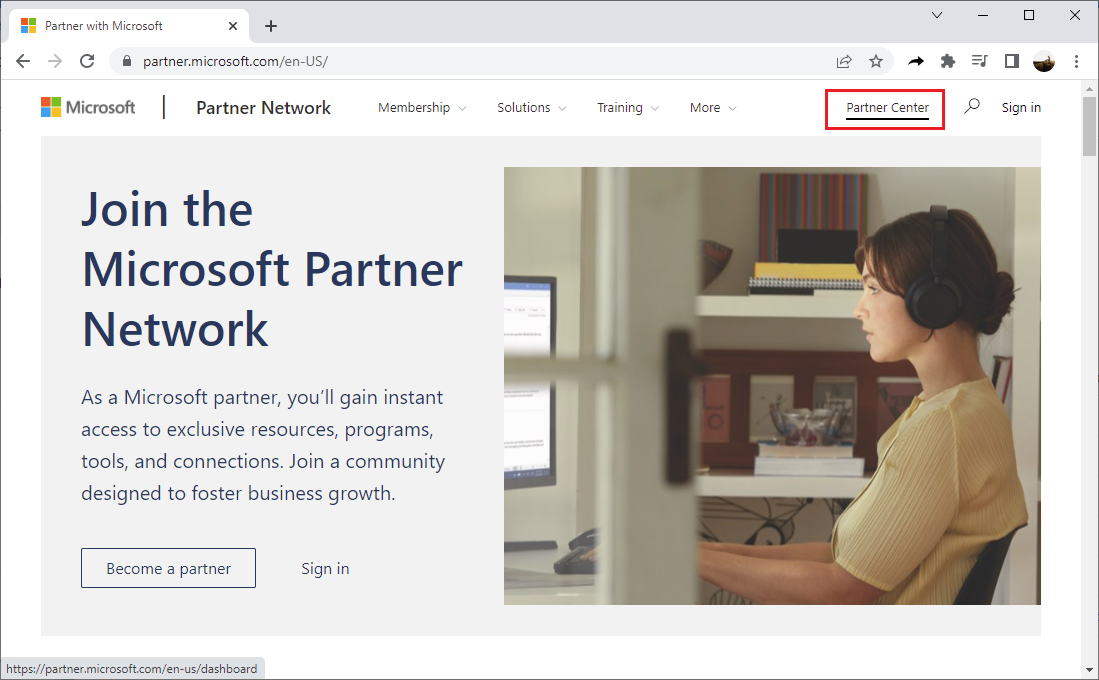Viewport: 1099px width, 680px height.
Task: Click Sign in beside Become a partner
Action: click(325, 569)
